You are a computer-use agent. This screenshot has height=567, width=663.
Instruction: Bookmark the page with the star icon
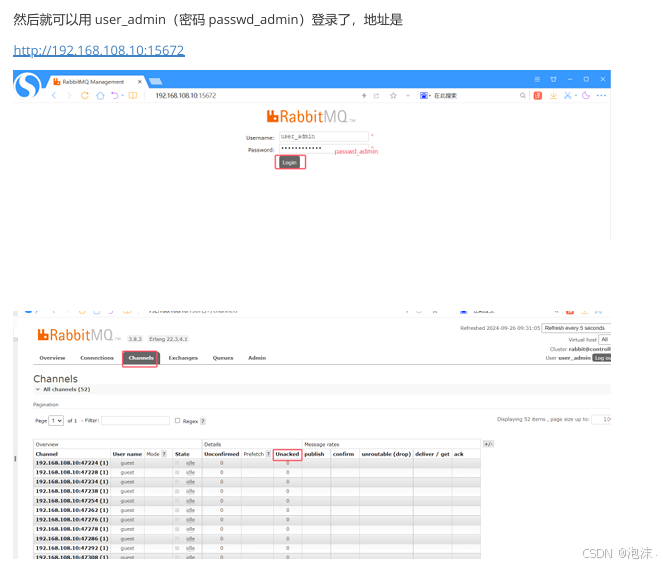393,96
